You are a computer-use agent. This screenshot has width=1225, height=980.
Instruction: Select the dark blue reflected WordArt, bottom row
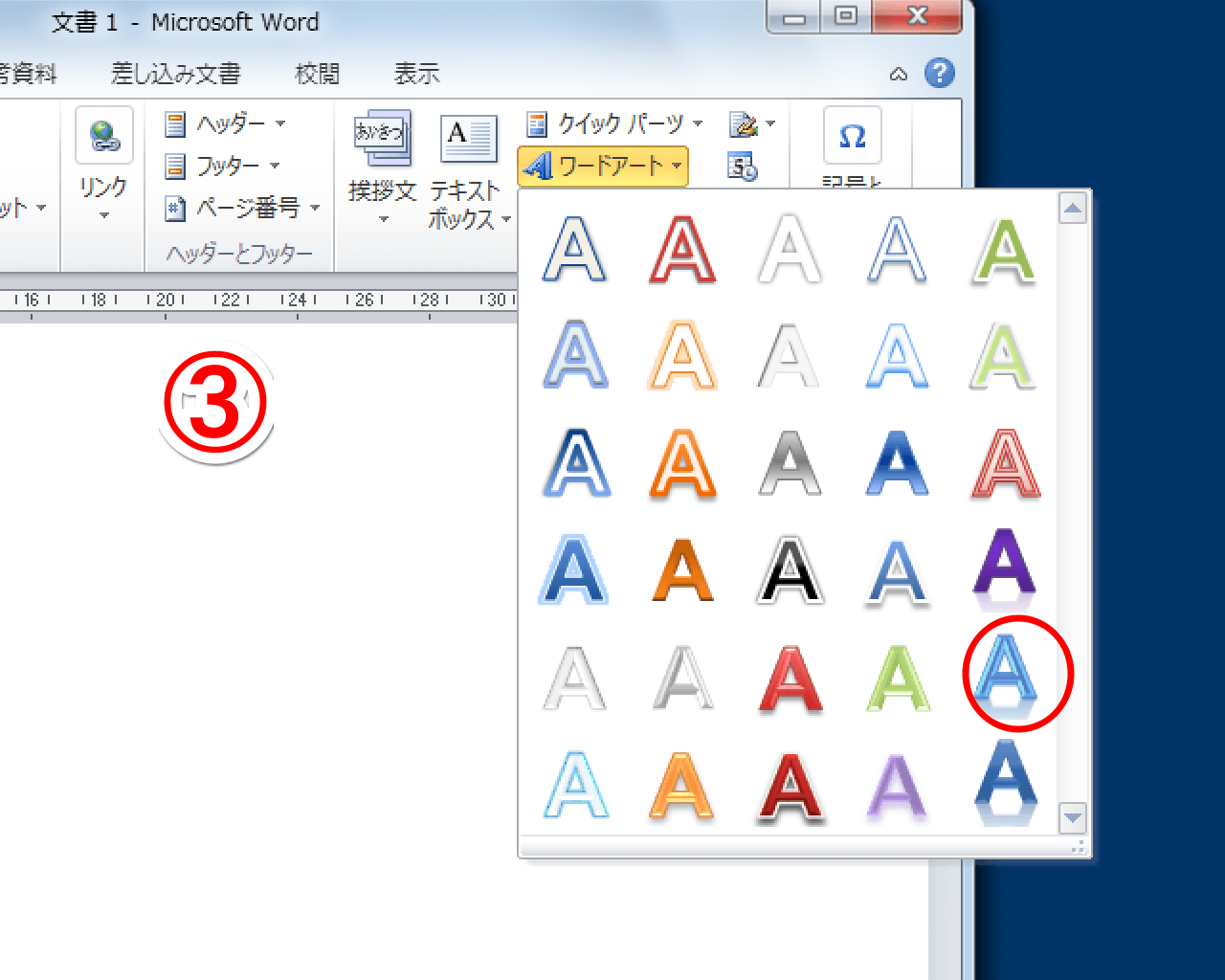click(1004, 783)
